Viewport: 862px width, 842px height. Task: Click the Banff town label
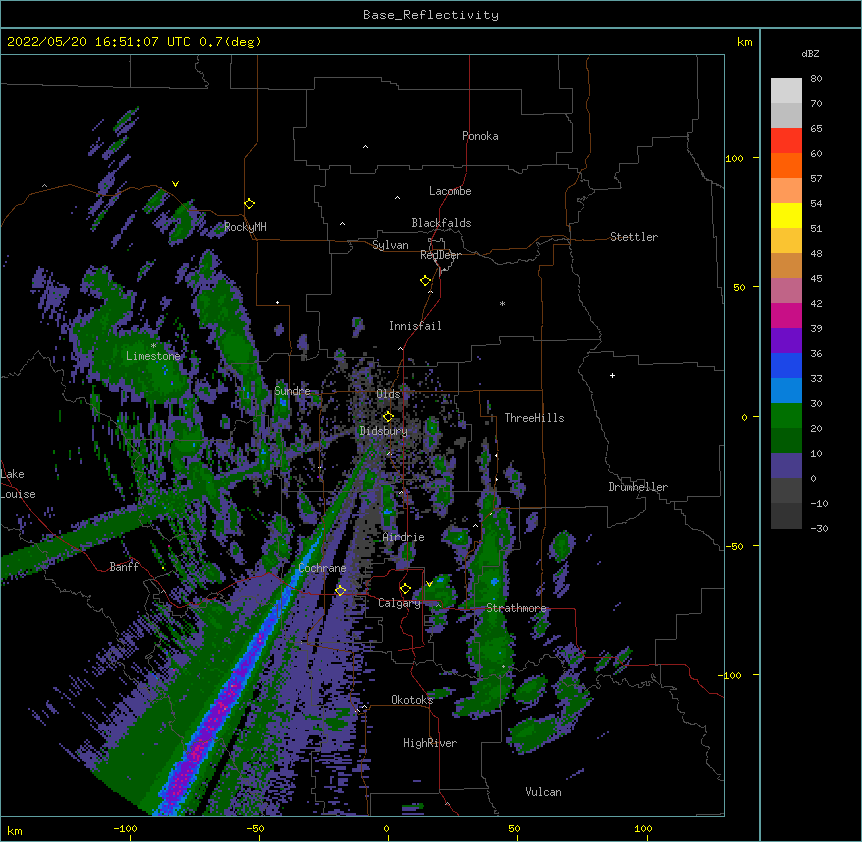[x=124, y=567]
